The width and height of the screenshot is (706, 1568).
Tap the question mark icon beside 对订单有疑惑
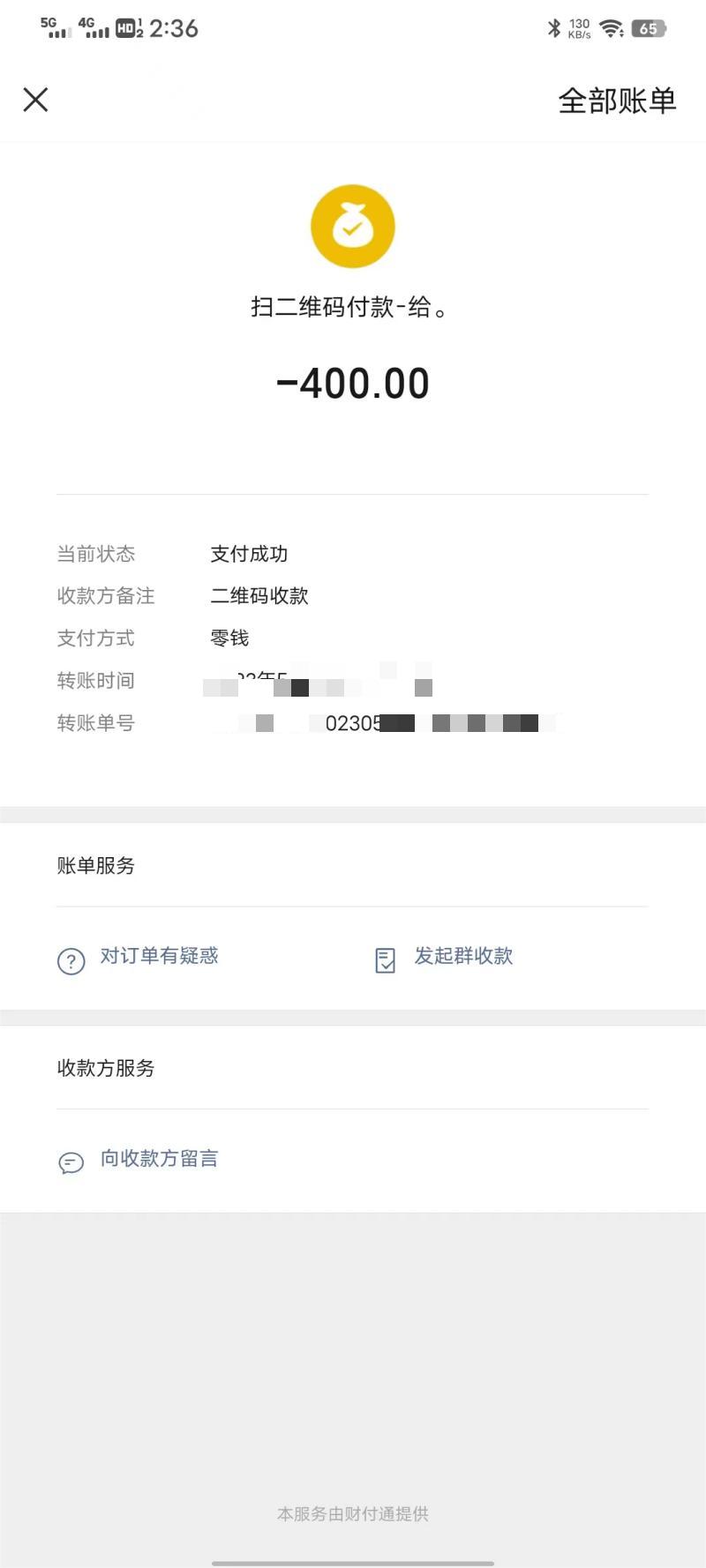point(71,961)
